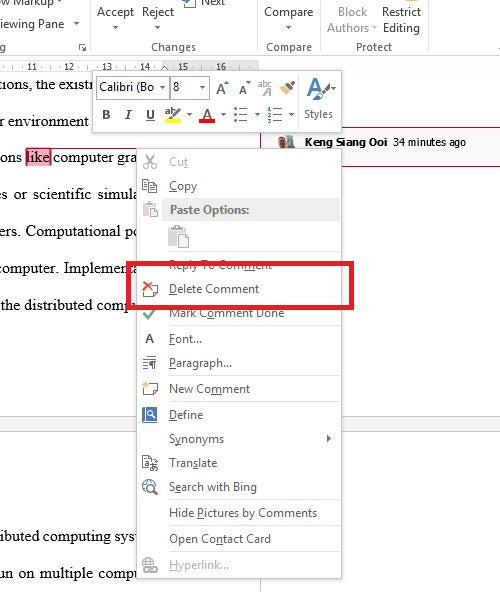Click the Copy icon in context menu

(150, 186)
